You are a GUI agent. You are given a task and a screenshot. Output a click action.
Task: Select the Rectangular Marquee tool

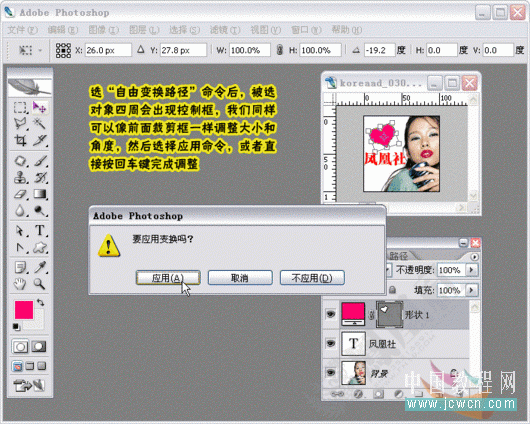(20, 108)
